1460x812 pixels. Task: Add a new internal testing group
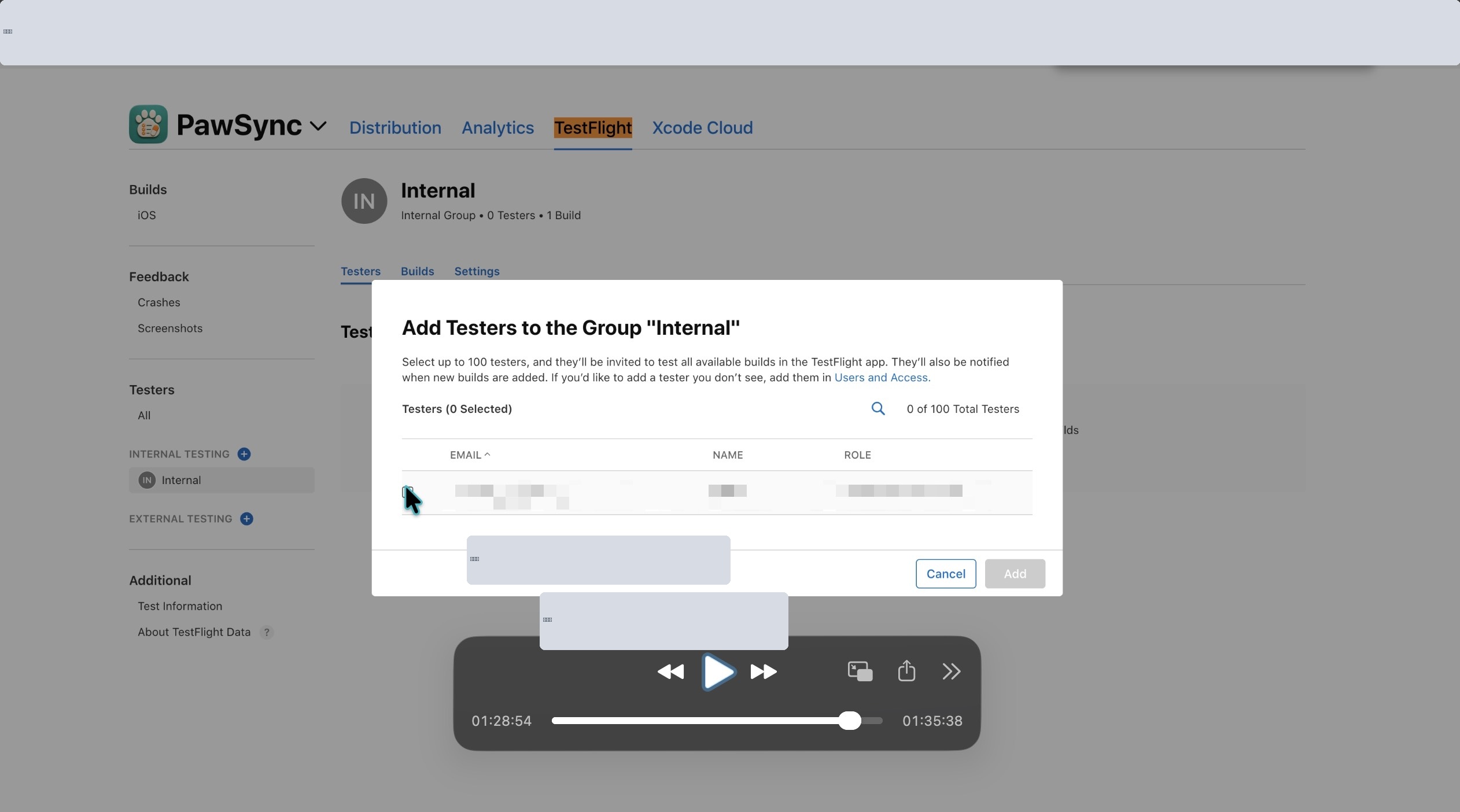pos(244,454)
